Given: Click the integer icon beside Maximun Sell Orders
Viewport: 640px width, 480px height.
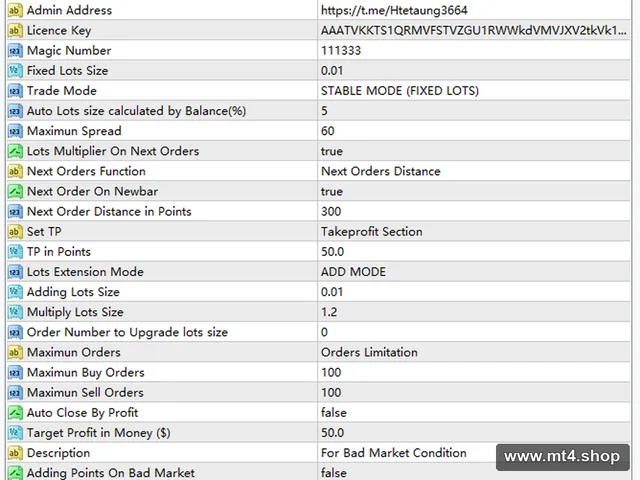Looking at the screenshot, I should tap(15, 393).
